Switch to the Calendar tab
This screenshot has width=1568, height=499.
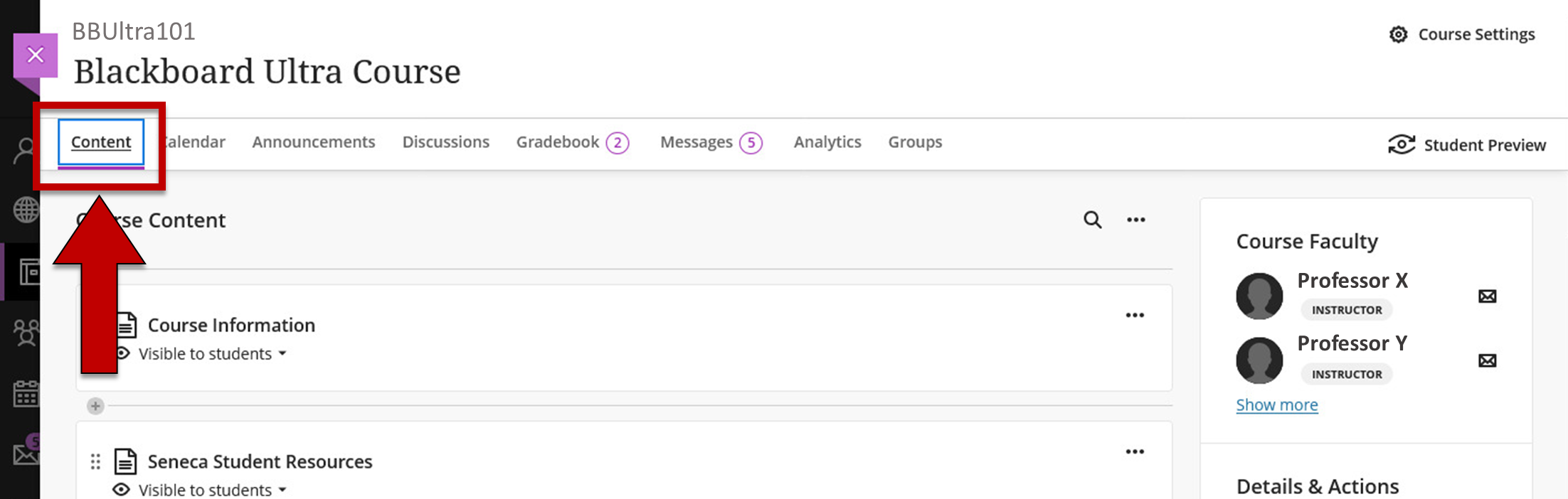click(194, 142)
